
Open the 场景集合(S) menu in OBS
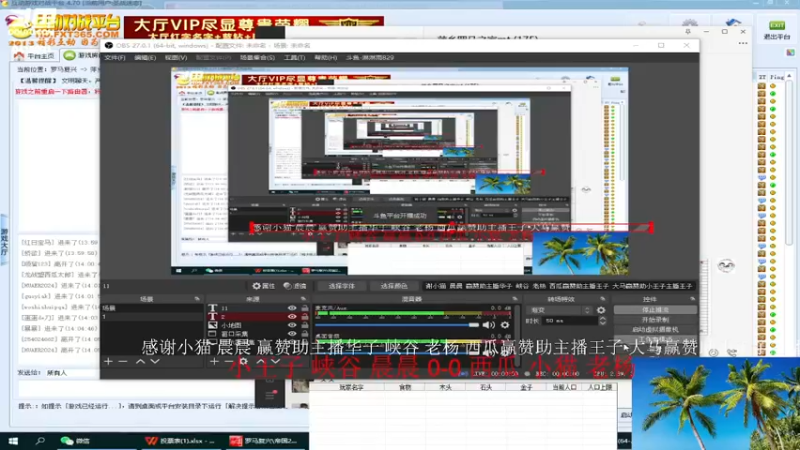(x=257, y=58)
